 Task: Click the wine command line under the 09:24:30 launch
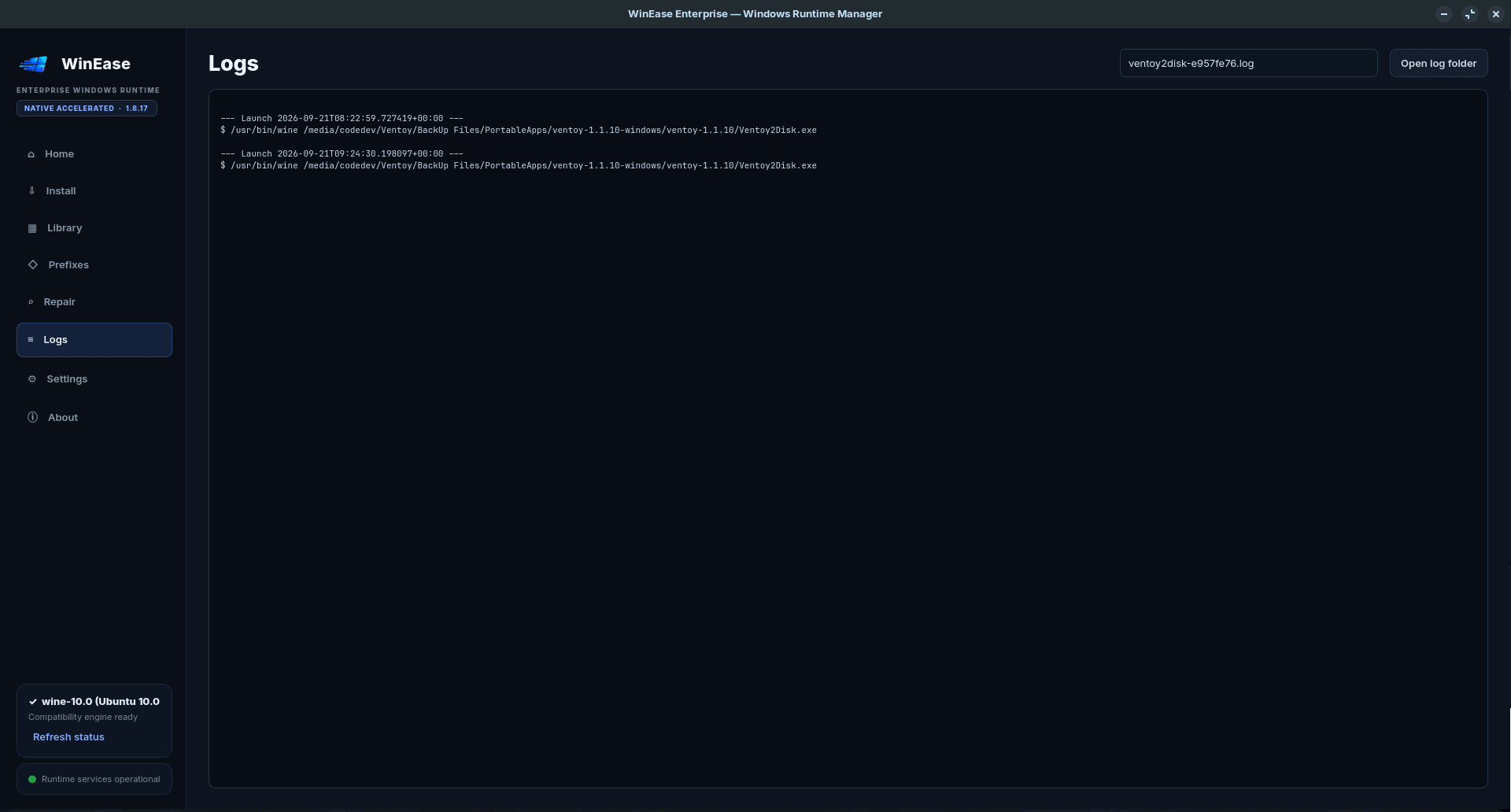tap(519, 166)
